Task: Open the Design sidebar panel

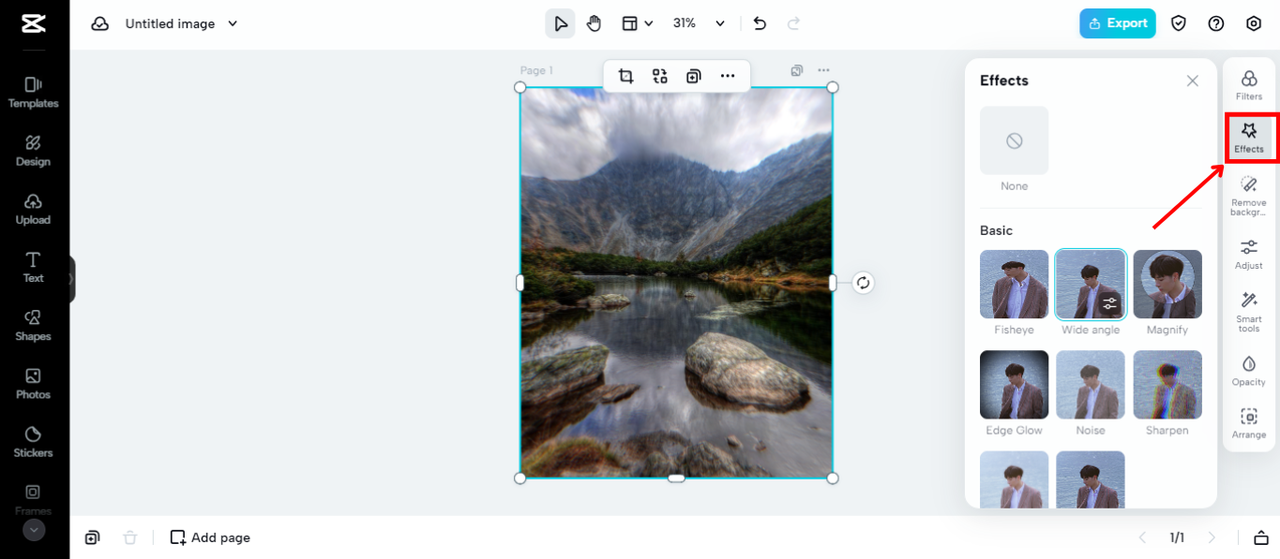Action: tap(33, 150)
